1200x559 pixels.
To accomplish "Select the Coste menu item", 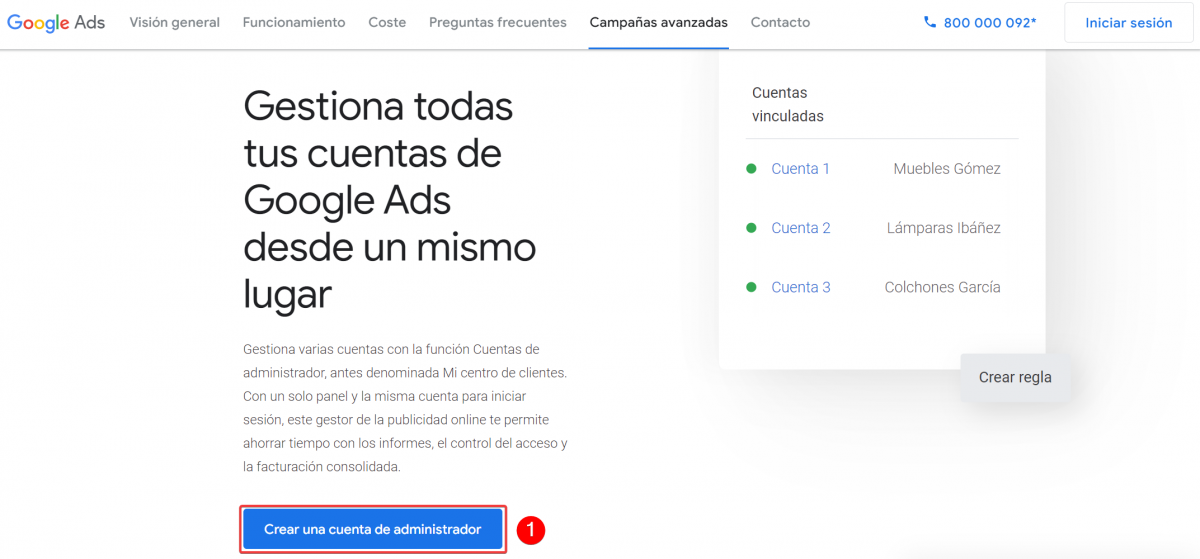I will pos(387,22).
